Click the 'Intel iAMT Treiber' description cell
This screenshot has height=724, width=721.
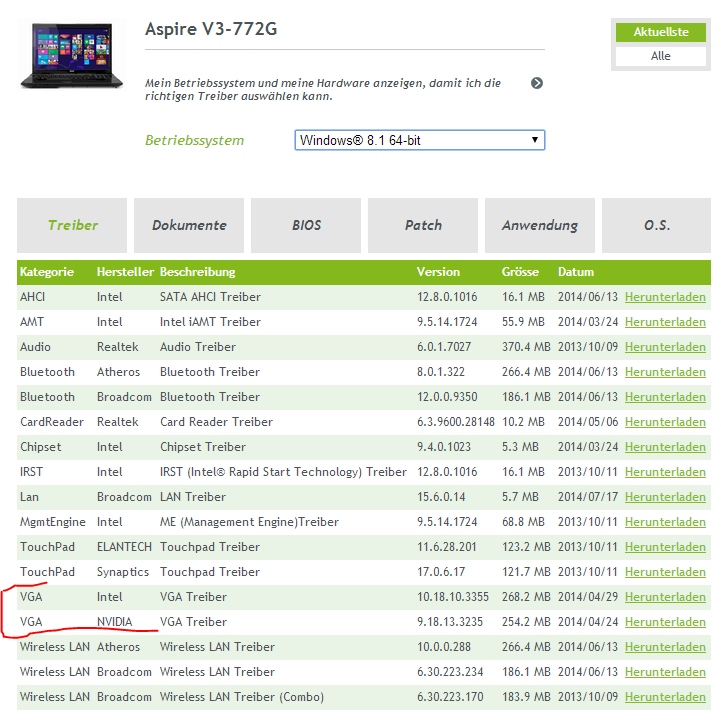[x=210, y=322]
